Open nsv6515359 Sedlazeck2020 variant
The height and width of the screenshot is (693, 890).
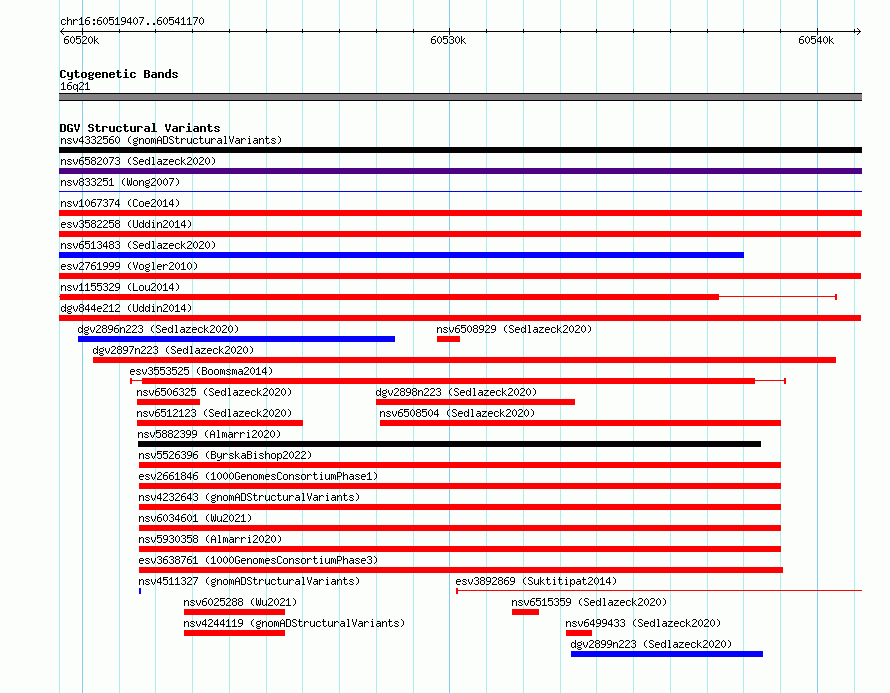click(x=589, y=602)
